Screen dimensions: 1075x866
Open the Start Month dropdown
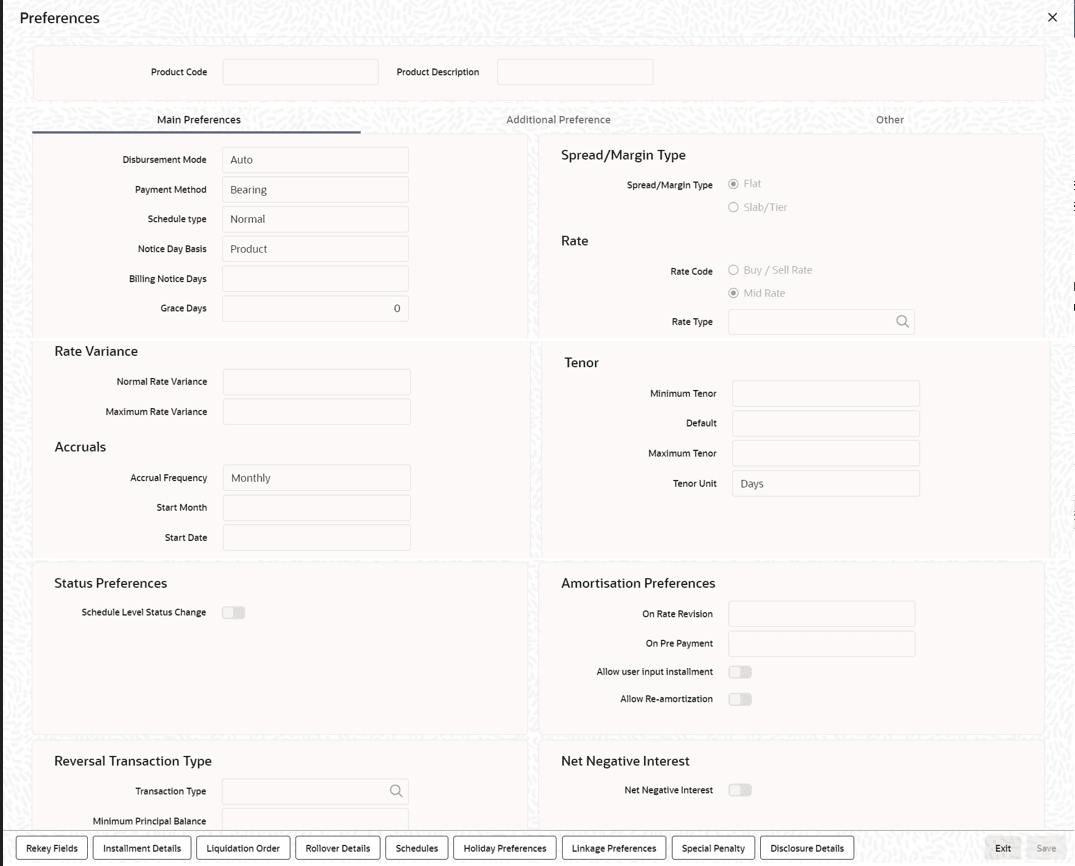click(317, 507)
